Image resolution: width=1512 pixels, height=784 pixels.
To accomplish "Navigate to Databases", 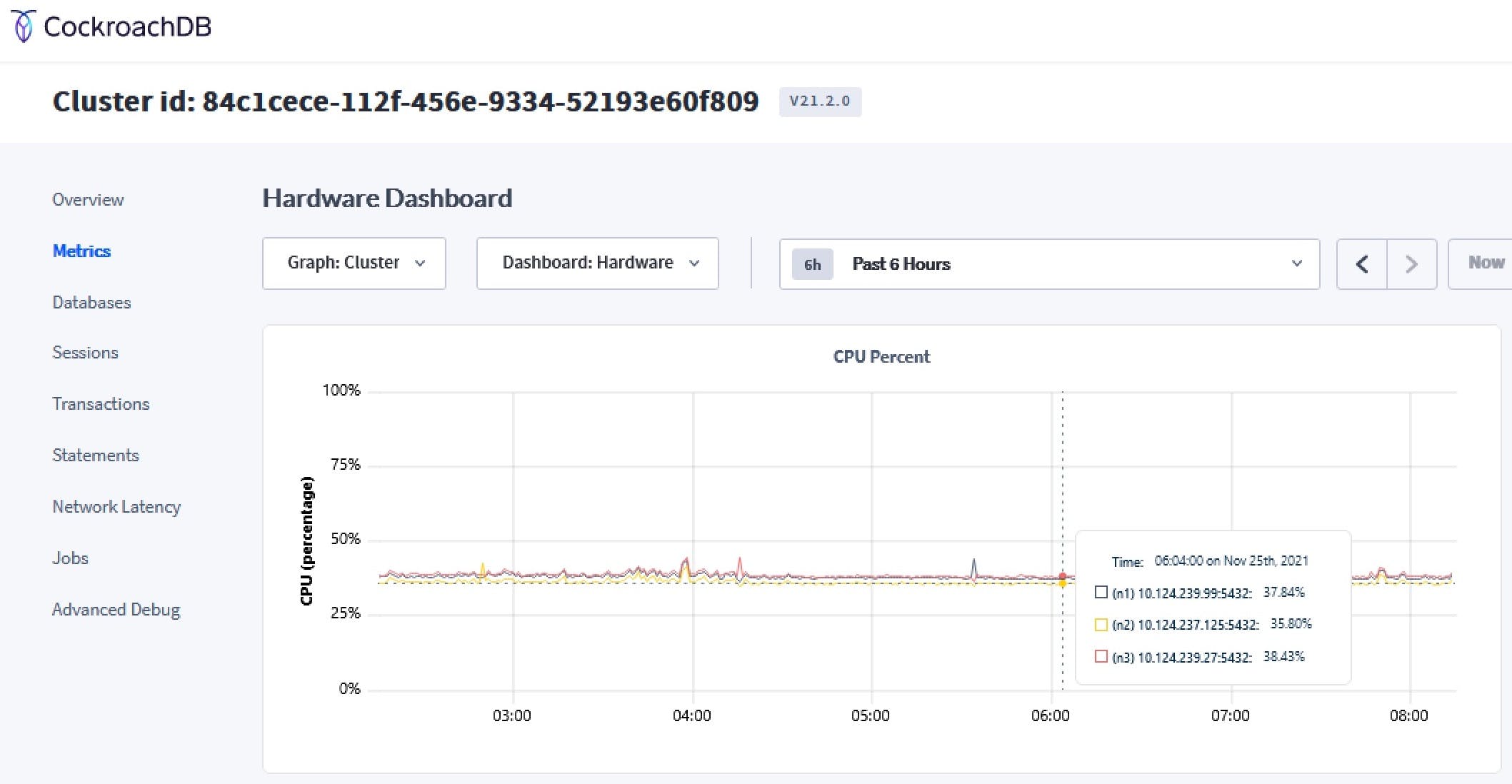I will pyautogui.click(x=91, y=303).
